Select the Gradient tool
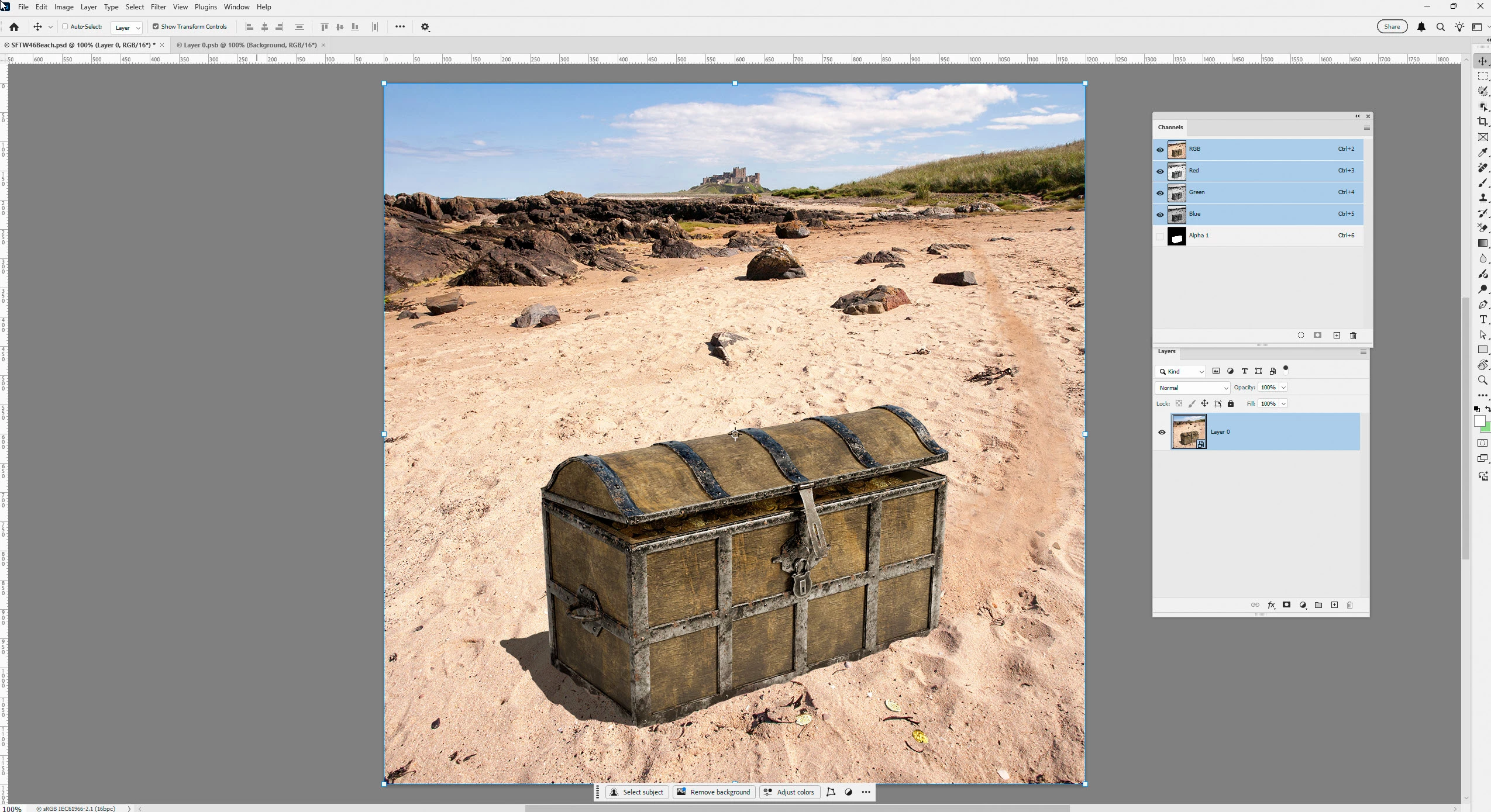The width and height of the screenshot is (1491, 812). tap(1482, 243)
